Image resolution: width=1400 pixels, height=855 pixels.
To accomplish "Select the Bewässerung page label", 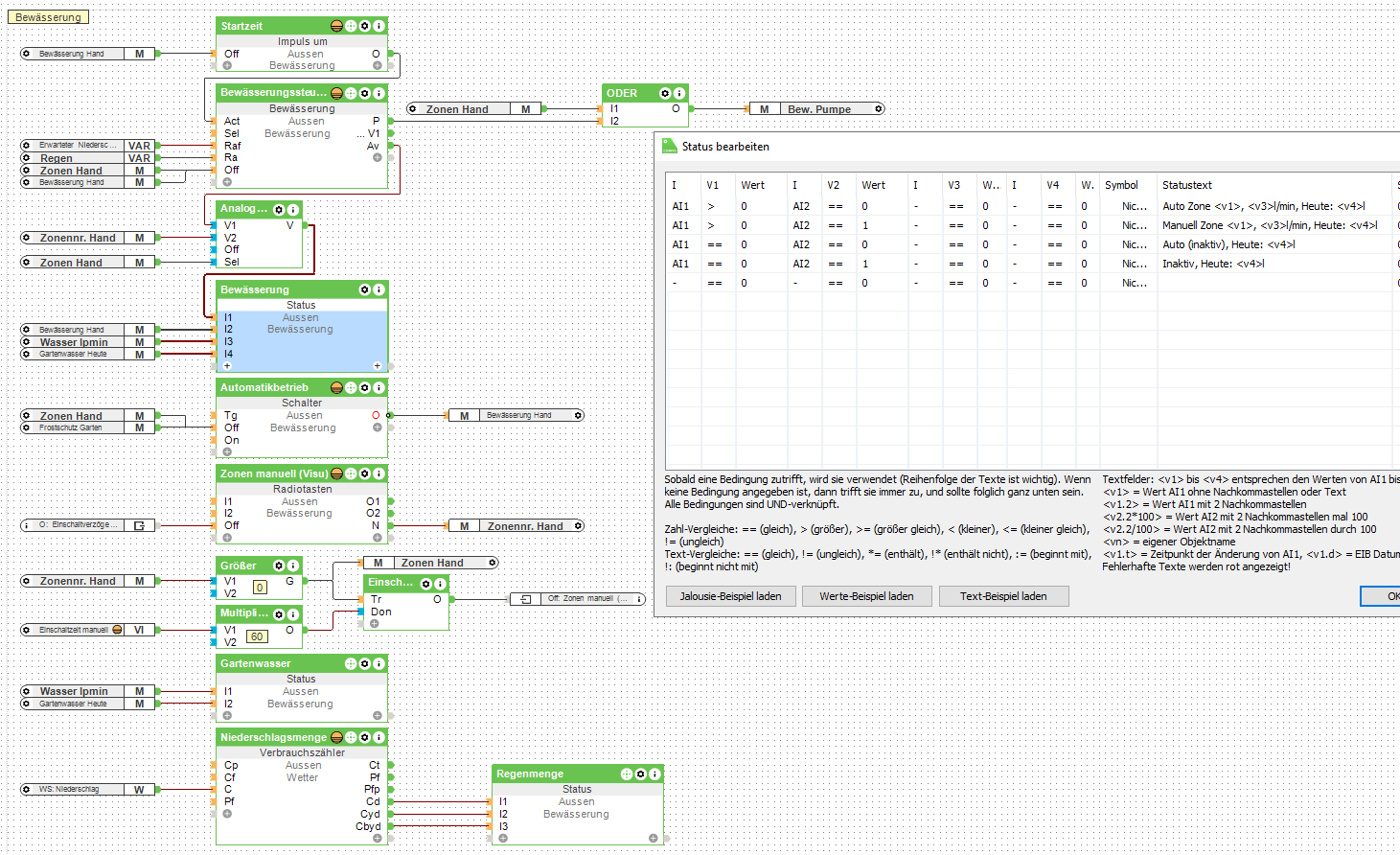I will pos(49,17).
